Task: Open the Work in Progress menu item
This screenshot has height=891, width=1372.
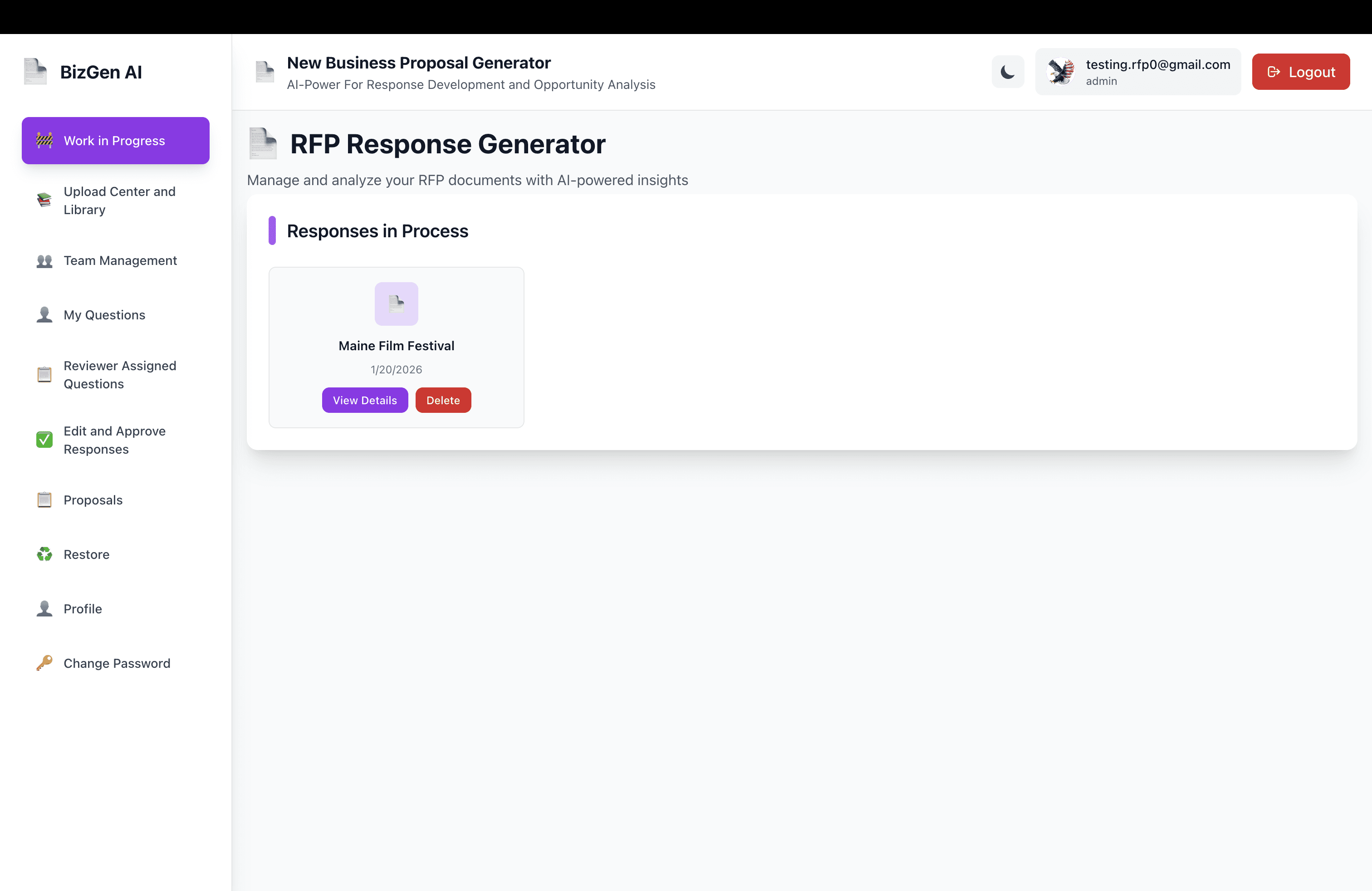Action: click(x=115, y=141)
